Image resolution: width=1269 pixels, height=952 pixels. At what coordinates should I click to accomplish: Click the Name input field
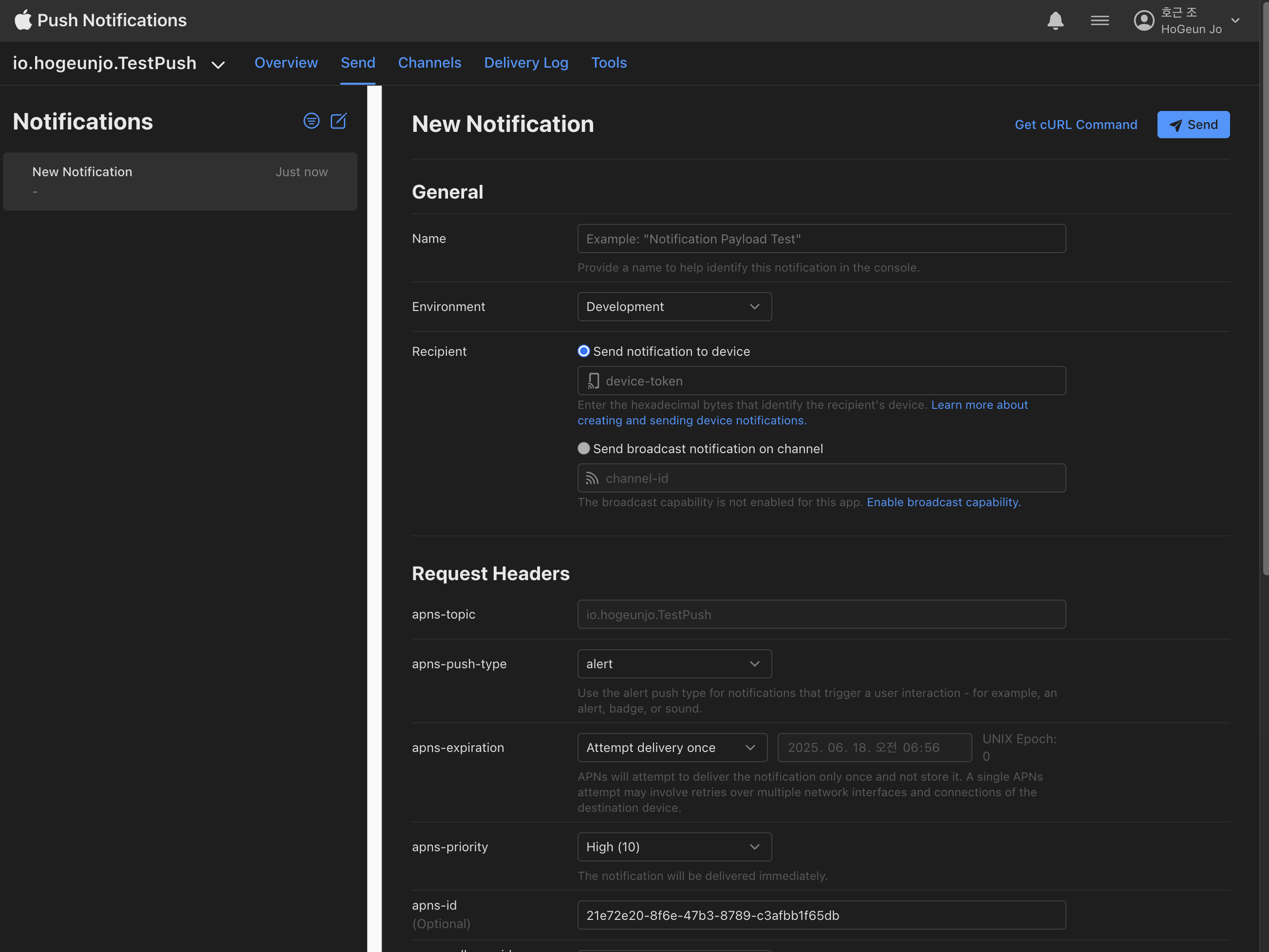point(821,238)
